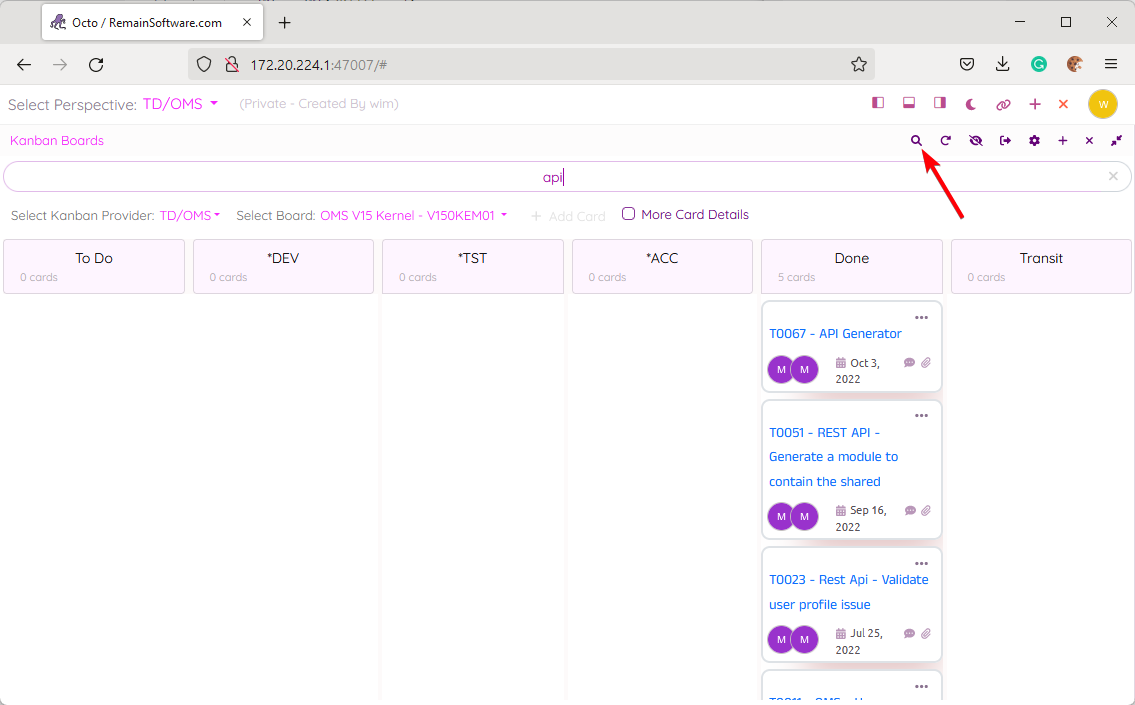
Task: Toggle the left panel layout icon
Action: pyautogui.click(x=878, y=103)
